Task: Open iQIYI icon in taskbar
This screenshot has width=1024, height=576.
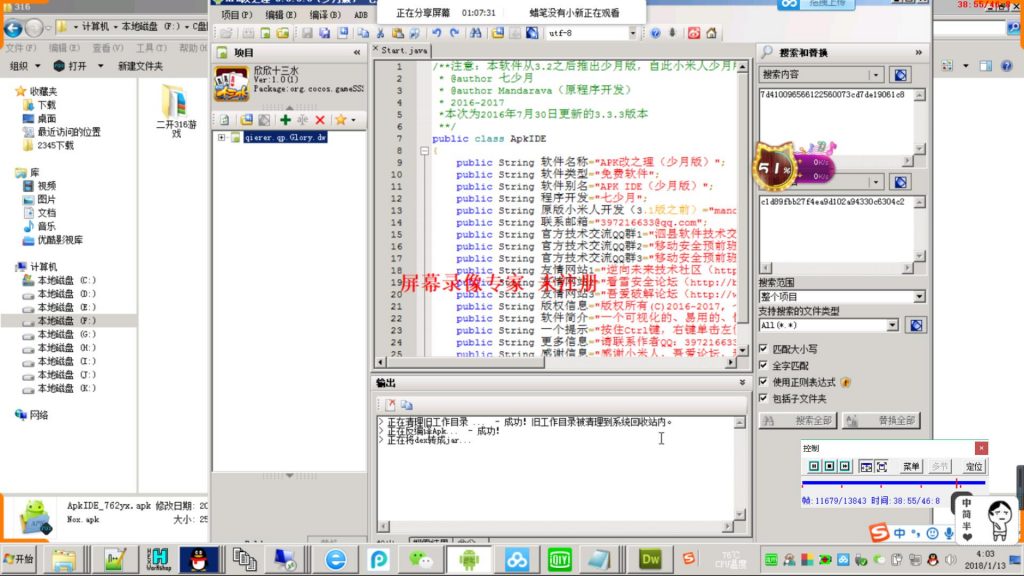Action: pyautogui.click(x=559, y=560)
